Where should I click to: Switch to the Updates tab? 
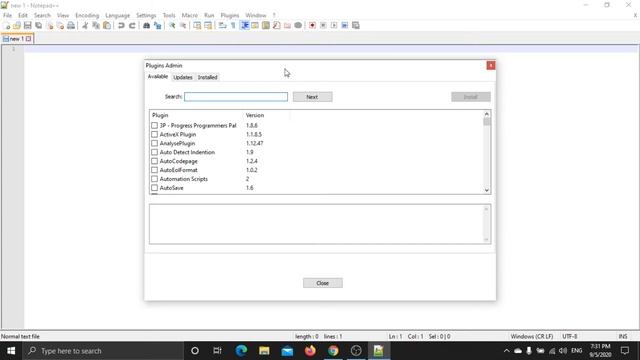click(182, 77)
